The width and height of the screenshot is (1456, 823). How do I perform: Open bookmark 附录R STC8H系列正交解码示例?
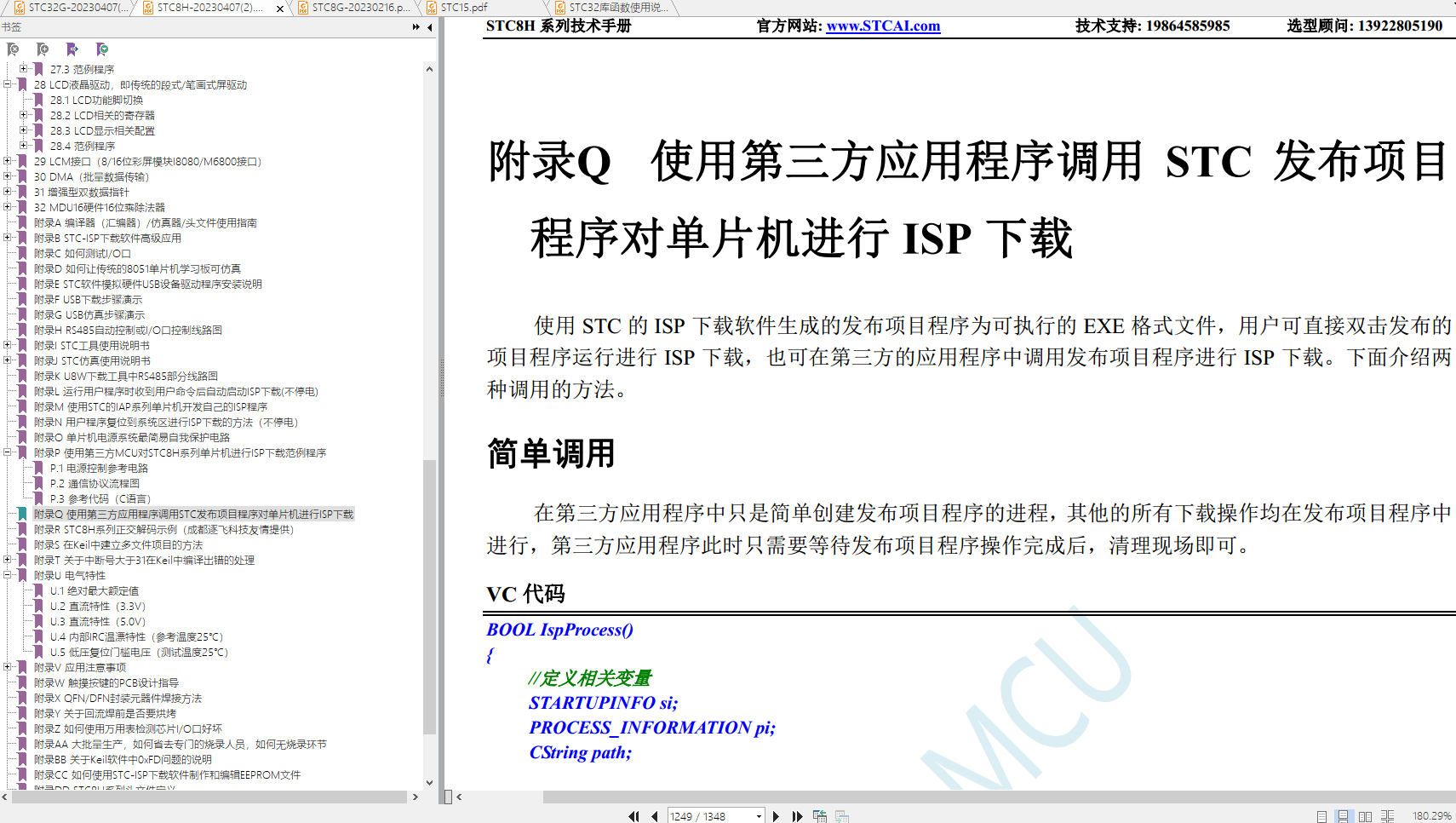pos(163,529)
